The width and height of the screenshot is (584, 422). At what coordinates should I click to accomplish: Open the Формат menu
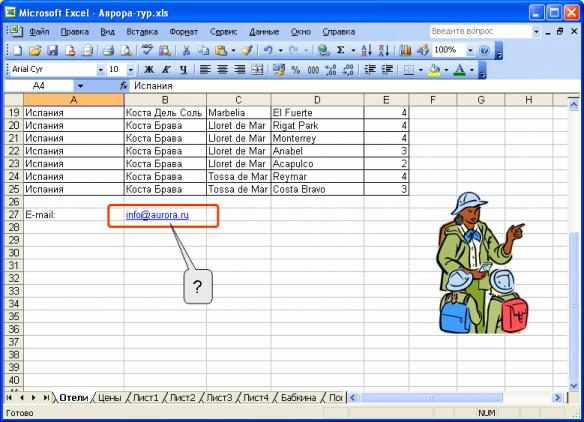tap(184, 32)
